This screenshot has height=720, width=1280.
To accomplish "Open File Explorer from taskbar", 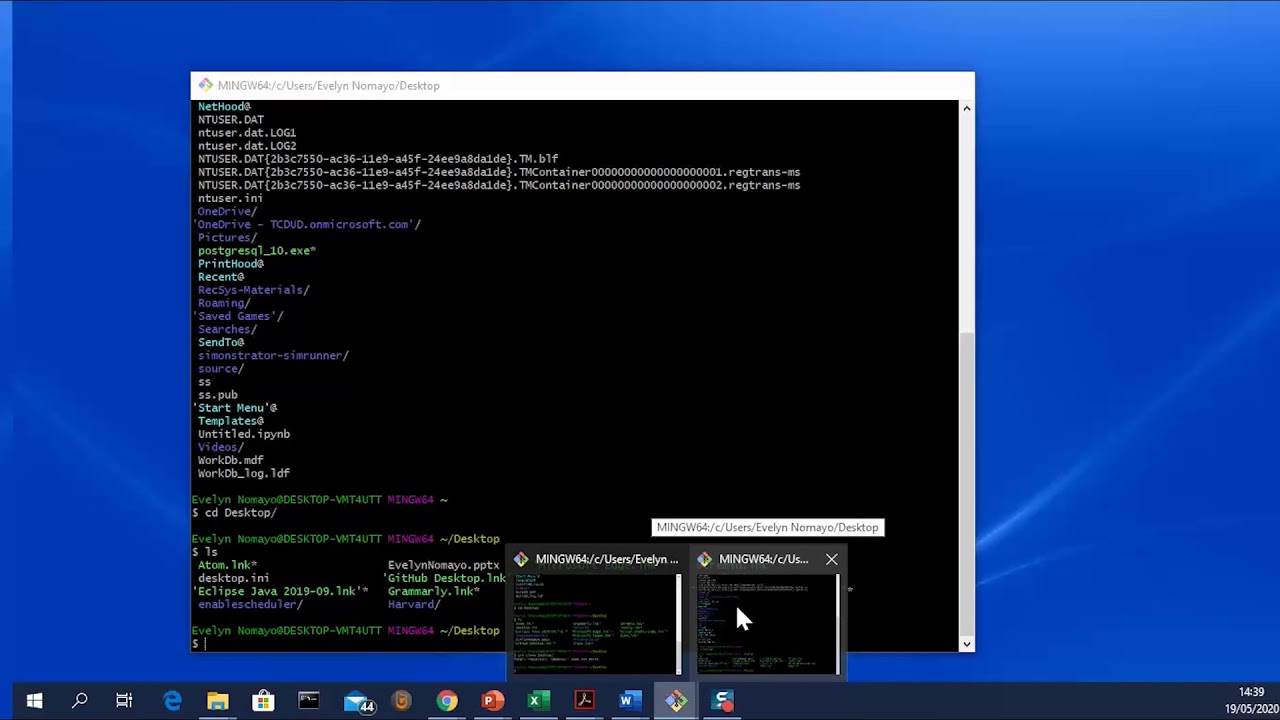I will tap(218, 701).
